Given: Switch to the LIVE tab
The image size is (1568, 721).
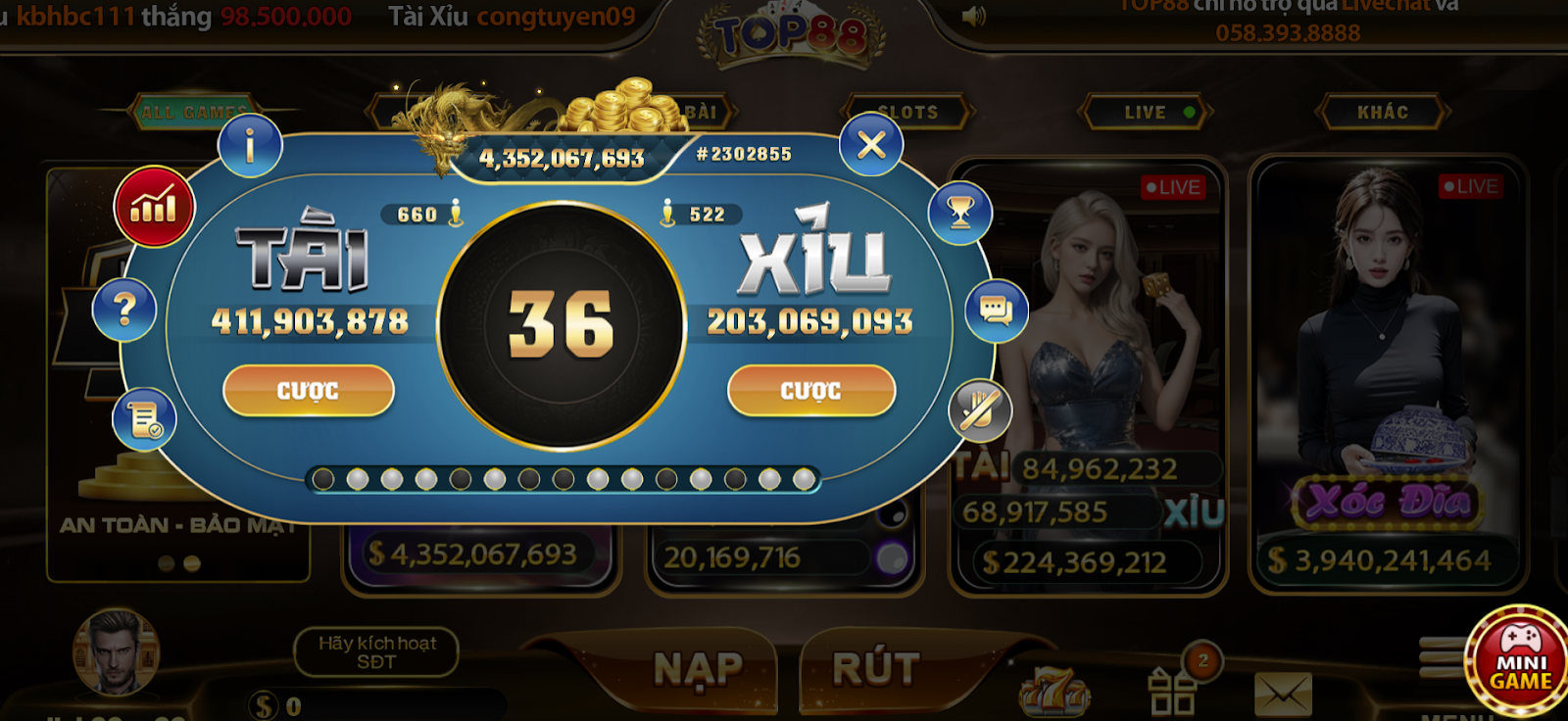Looking at the screenshot, I should click(1146, 112).
